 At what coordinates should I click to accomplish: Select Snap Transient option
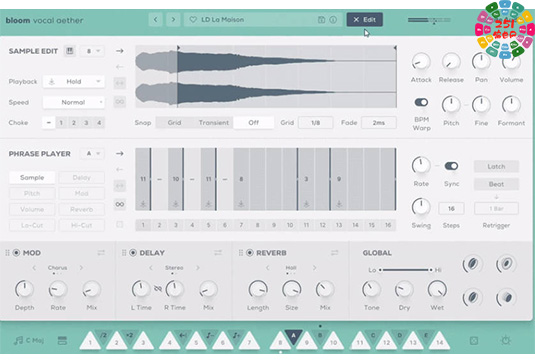tap(214, 122)
